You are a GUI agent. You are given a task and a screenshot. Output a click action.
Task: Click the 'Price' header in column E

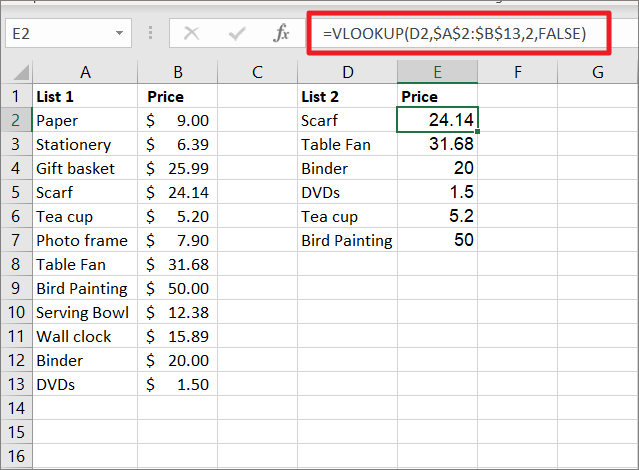coord(438,96)
